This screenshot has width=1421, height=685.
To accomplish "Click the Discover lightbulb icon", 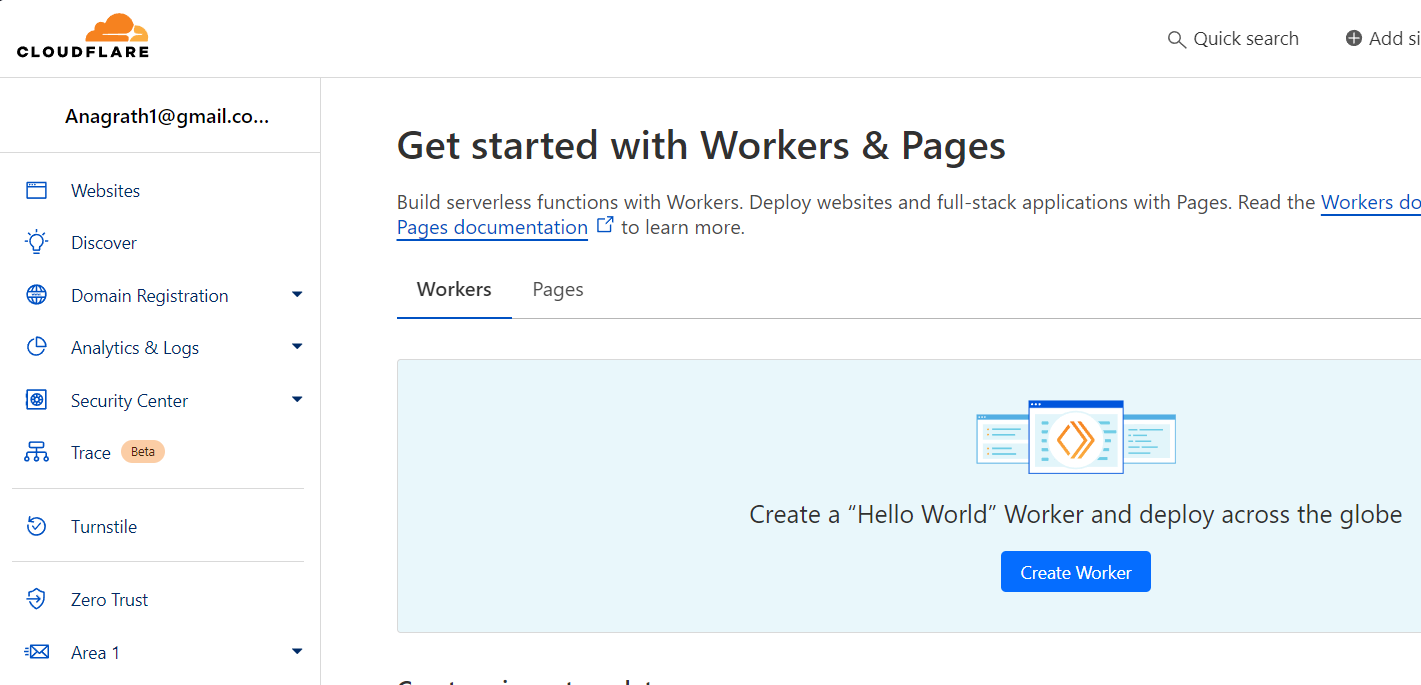I will pyautogui.click(x=37, y=243).
